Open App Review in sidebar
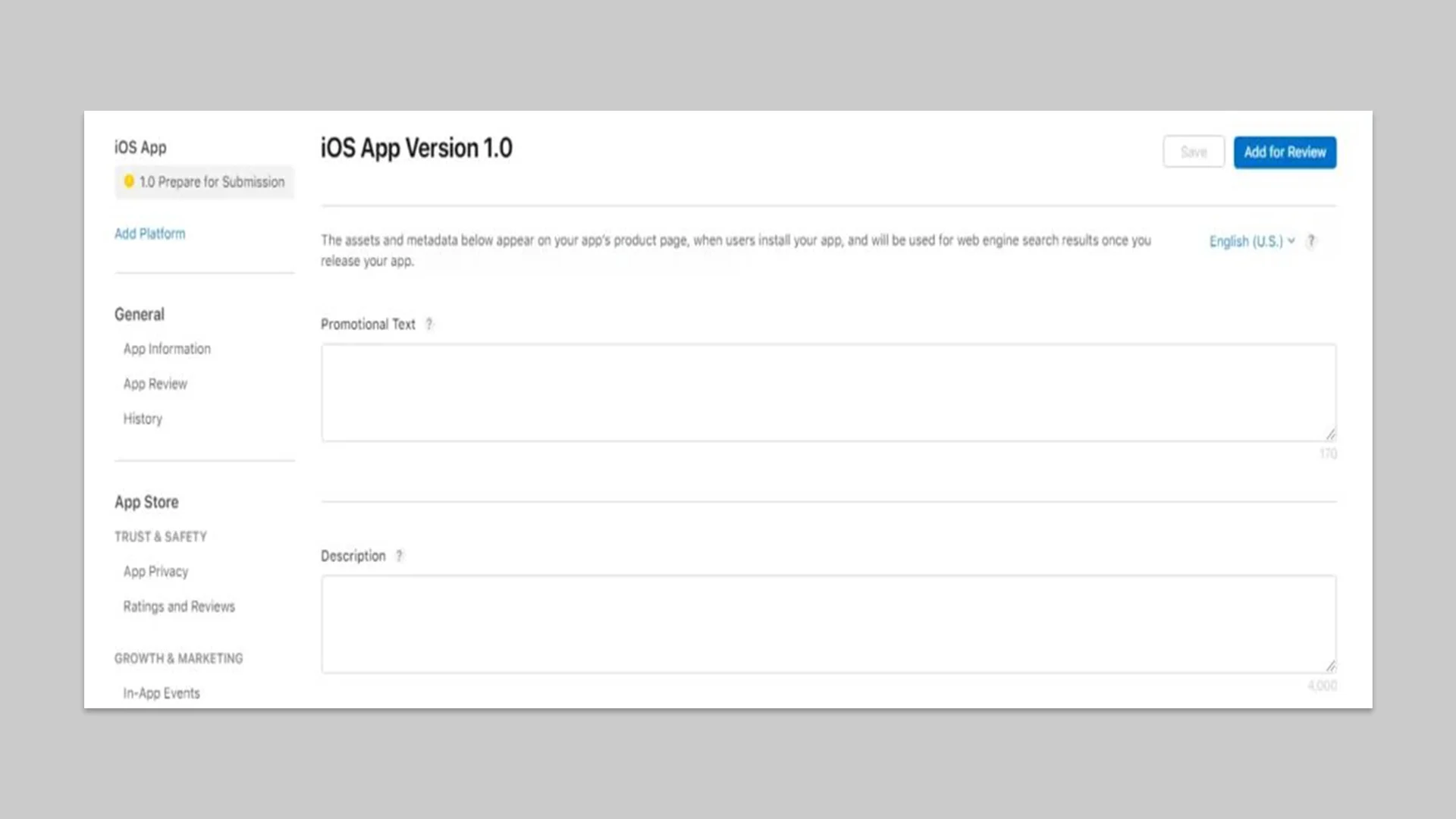This screenshot has width=1456, height=819. [155, 384]
